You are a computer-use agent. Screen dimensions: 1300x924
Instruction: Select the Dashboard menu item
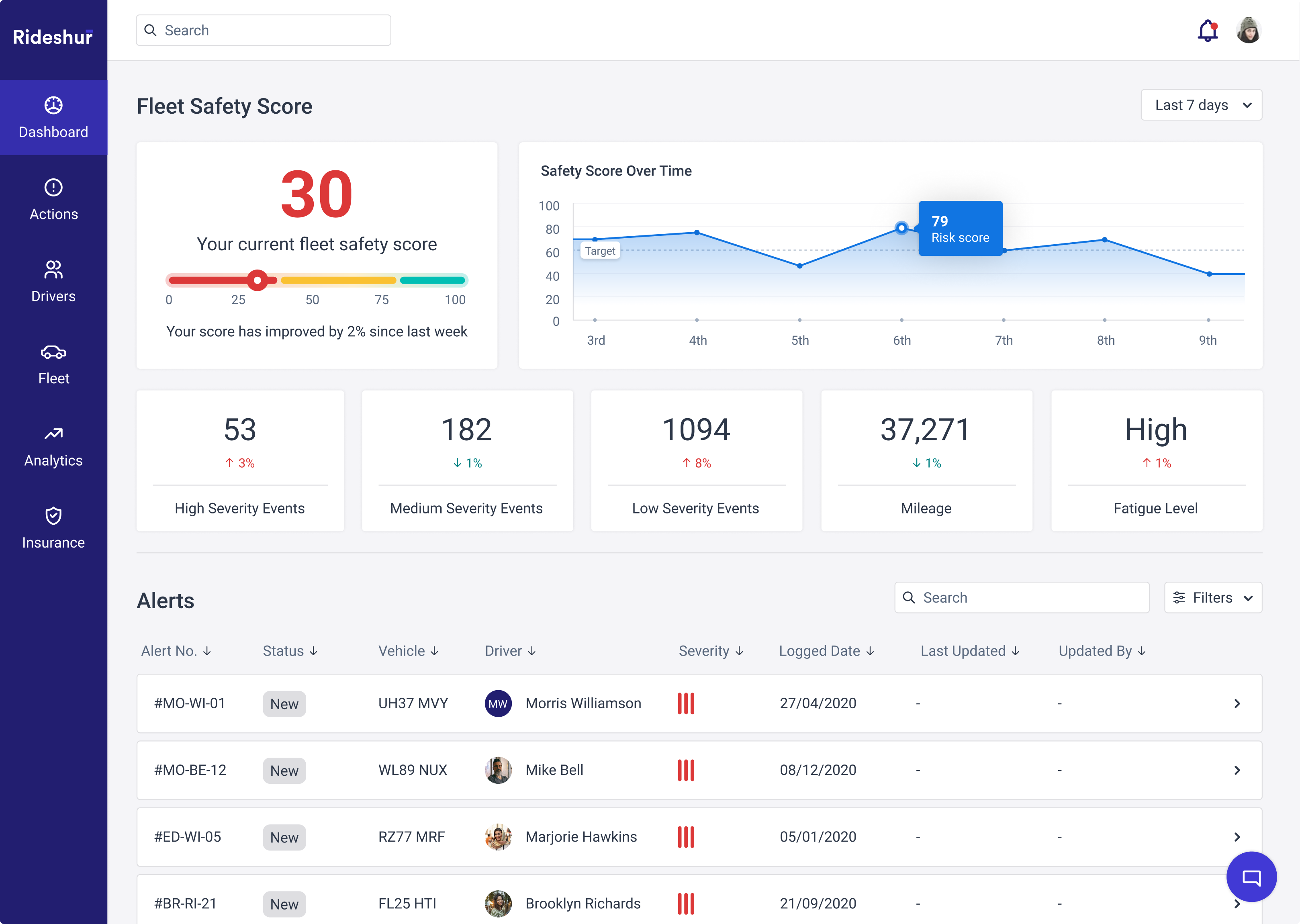coord(53,118)
